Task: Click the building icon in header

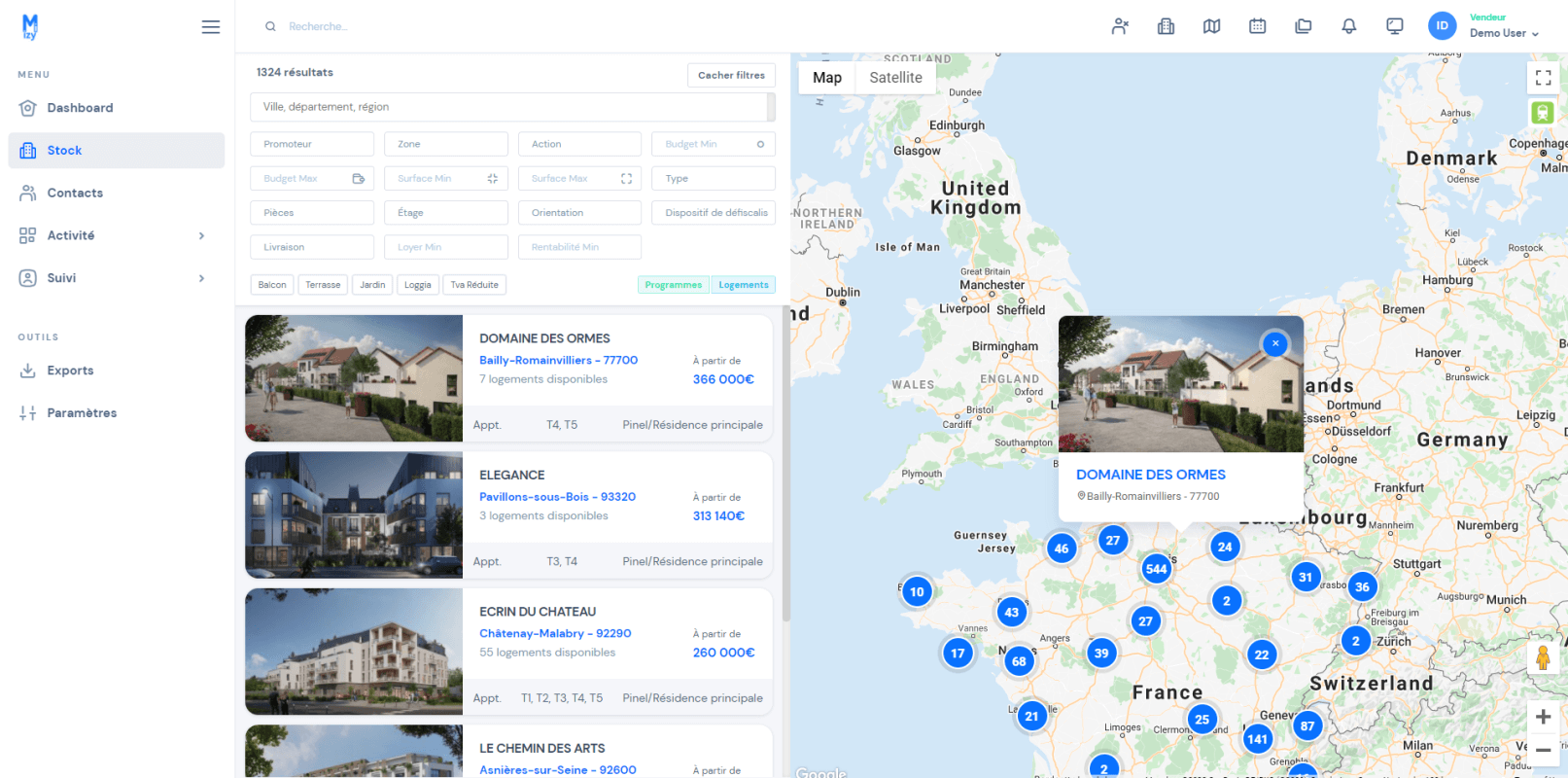Action: [1166, 26]
